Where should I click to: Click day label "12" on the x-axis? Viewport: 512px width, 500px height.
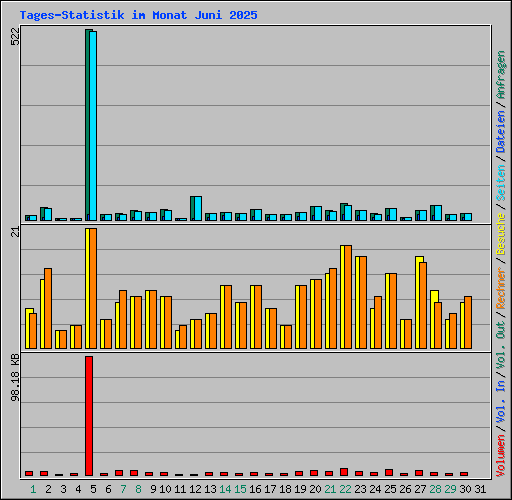click(195, 489)
